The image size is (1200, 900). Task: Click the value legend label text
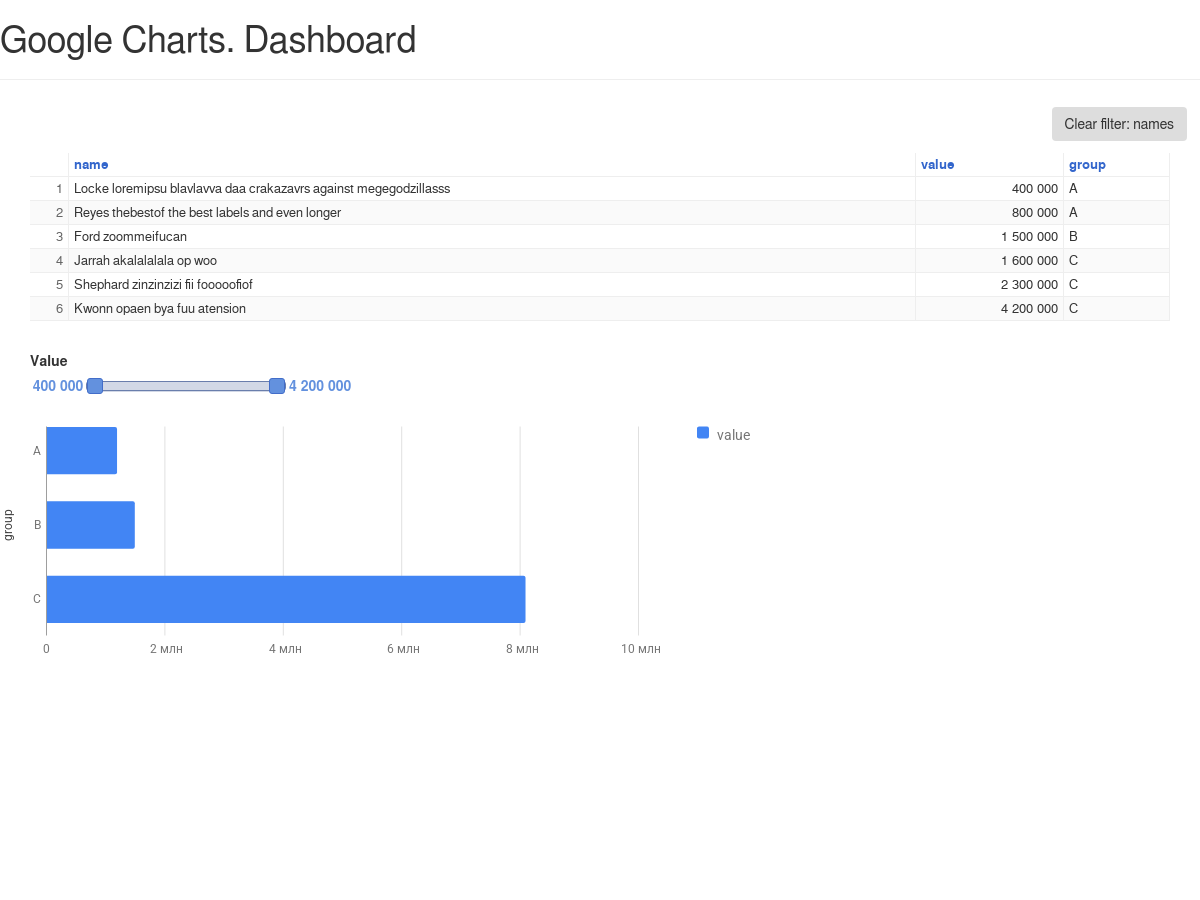point(733,435)
